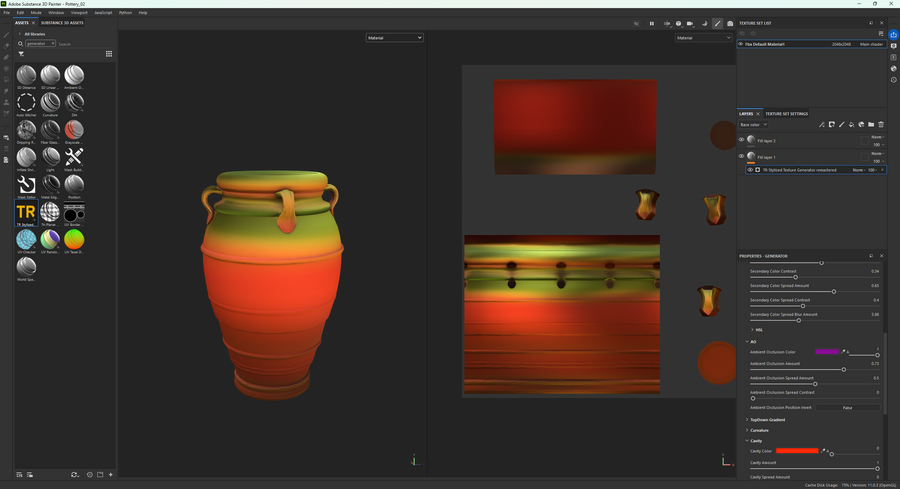The width and height of the screenshot is (900, 489).
Task: Switch to the Texture Set Settings tab
Action: pyautogui.click(x=787, y=114)
